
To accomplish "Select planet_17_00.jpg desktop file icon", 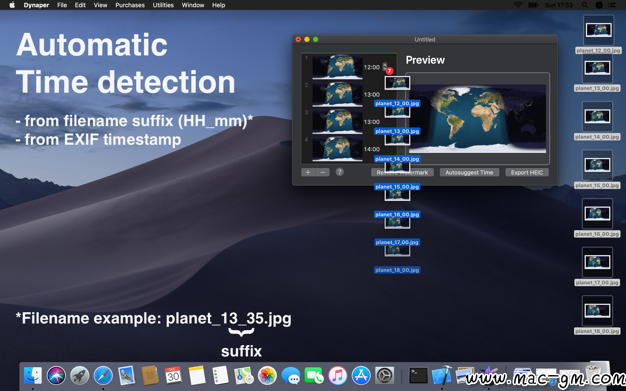I will pos(598,262).
